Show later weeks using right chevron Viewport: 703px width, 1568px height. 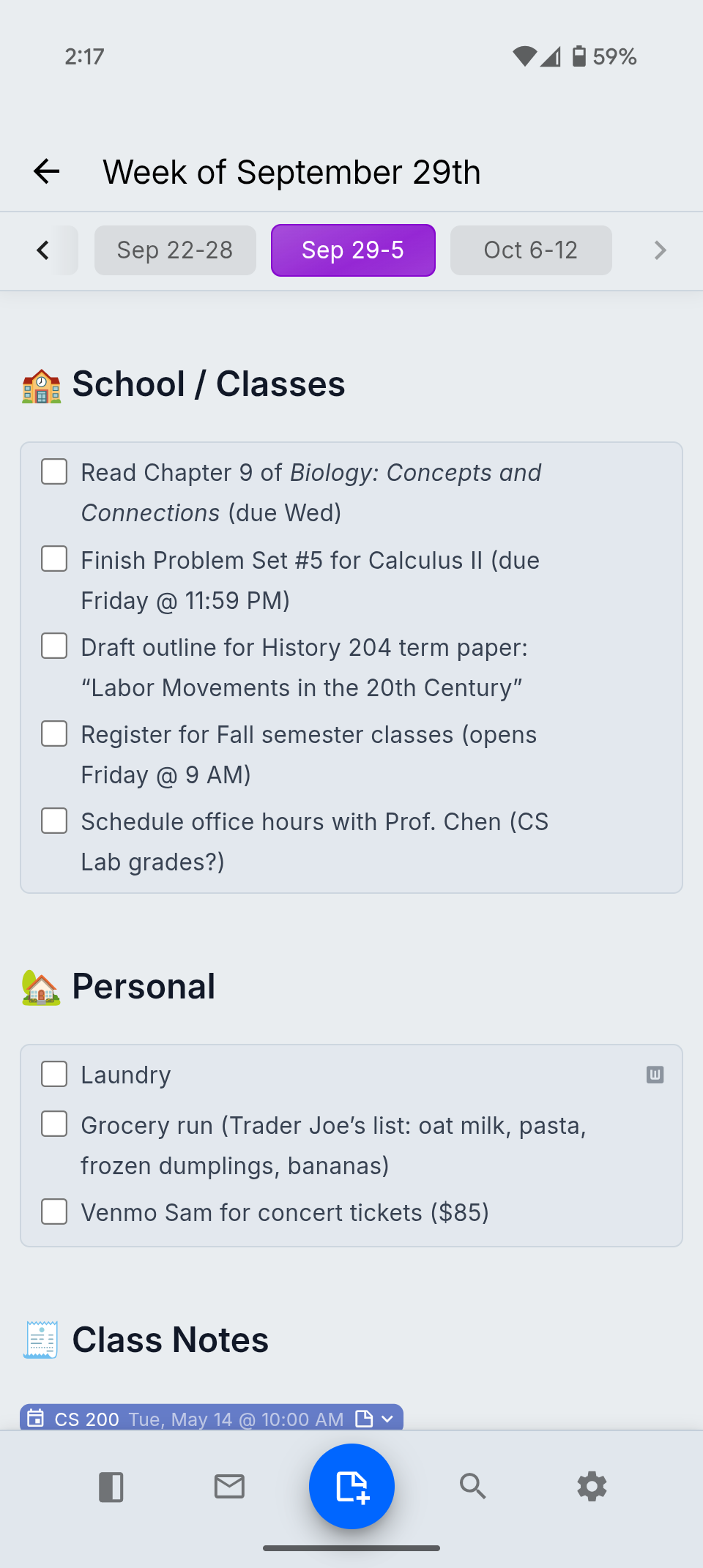click(659, 250)
